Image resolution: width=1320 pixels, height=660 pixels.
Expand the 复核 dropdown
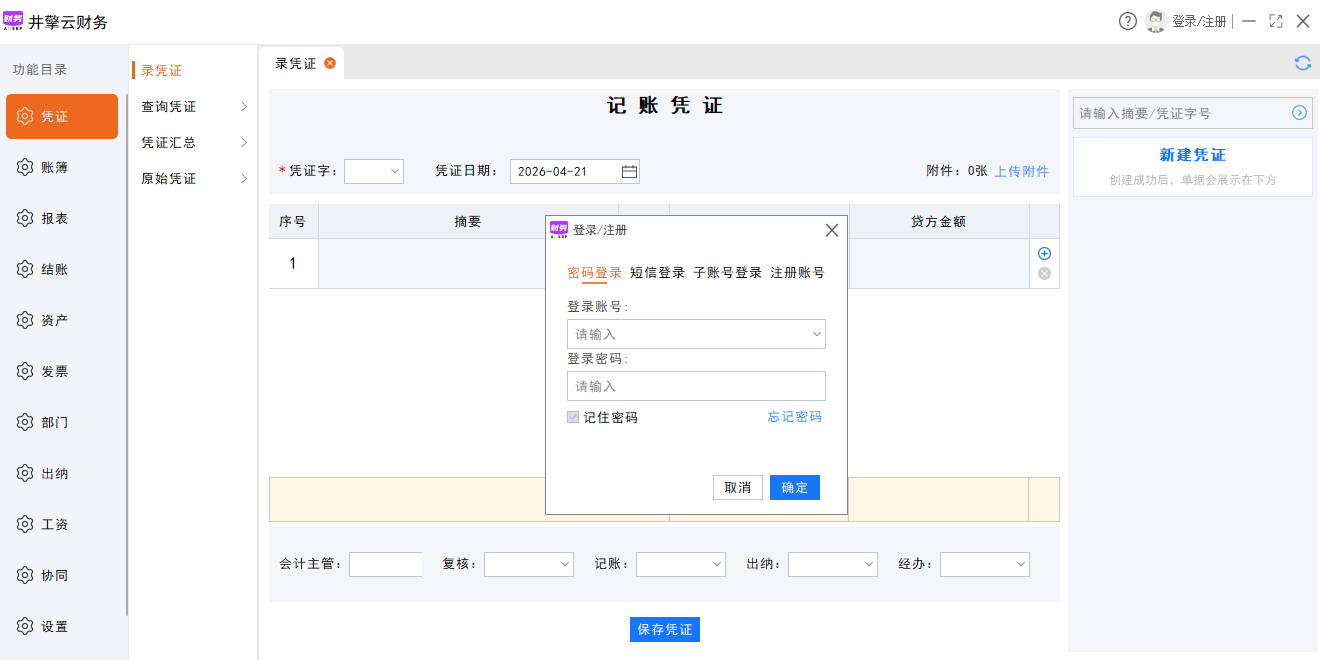coord(528,564)
